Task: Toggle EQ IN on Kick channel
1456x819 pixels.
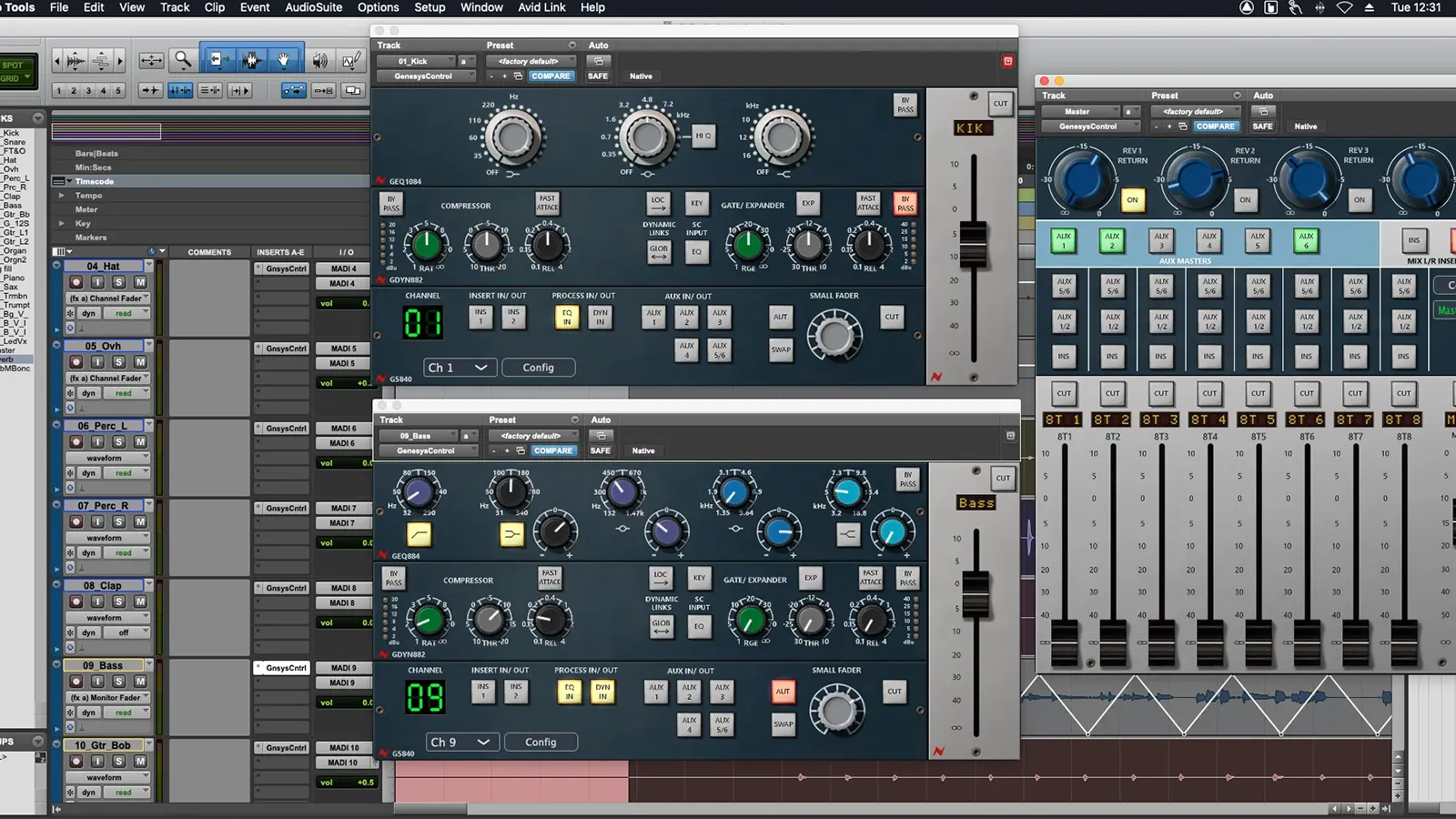Action: click(x=567, y=316)
